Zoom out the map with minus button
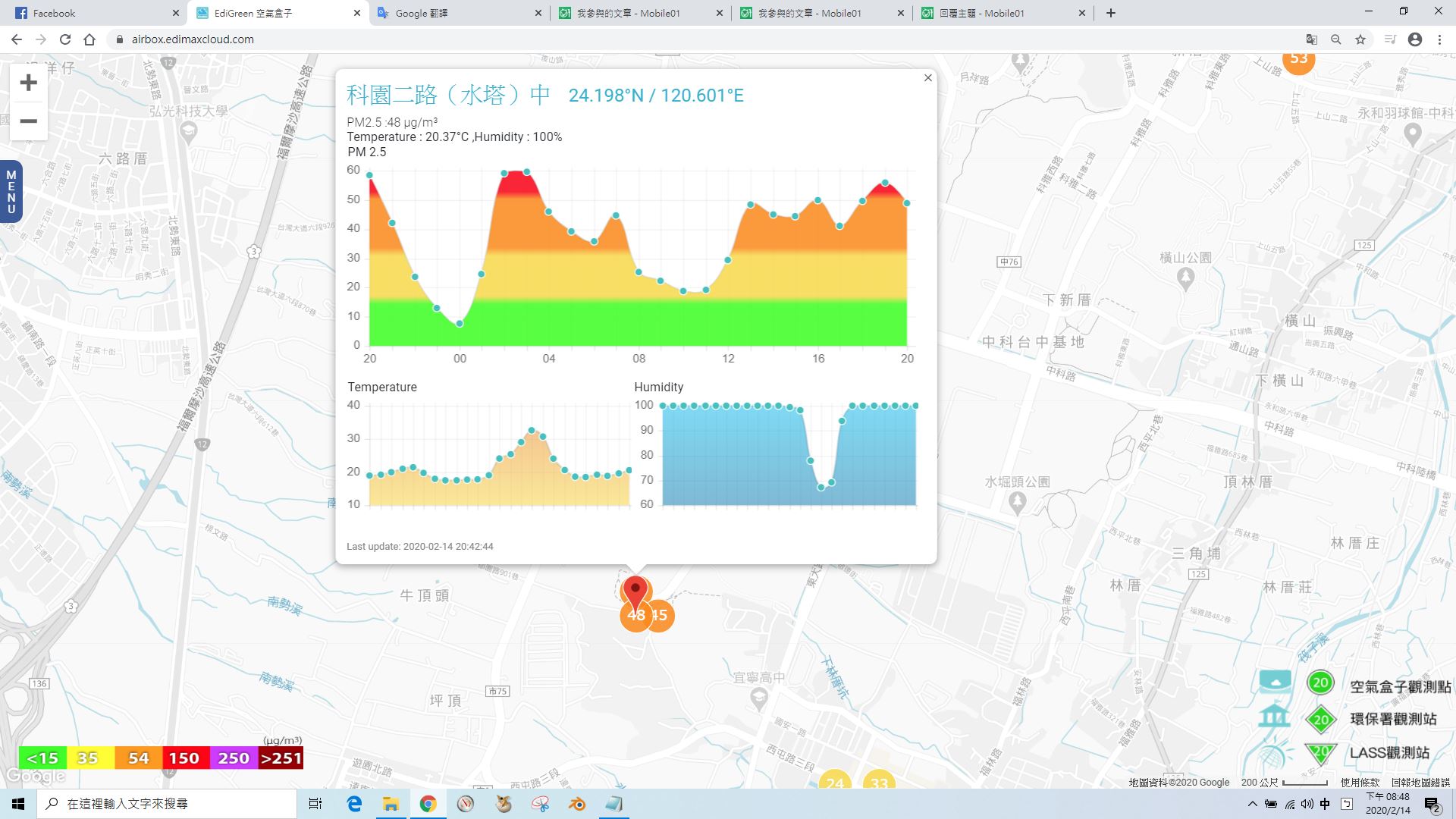 [x=28, y=121]
